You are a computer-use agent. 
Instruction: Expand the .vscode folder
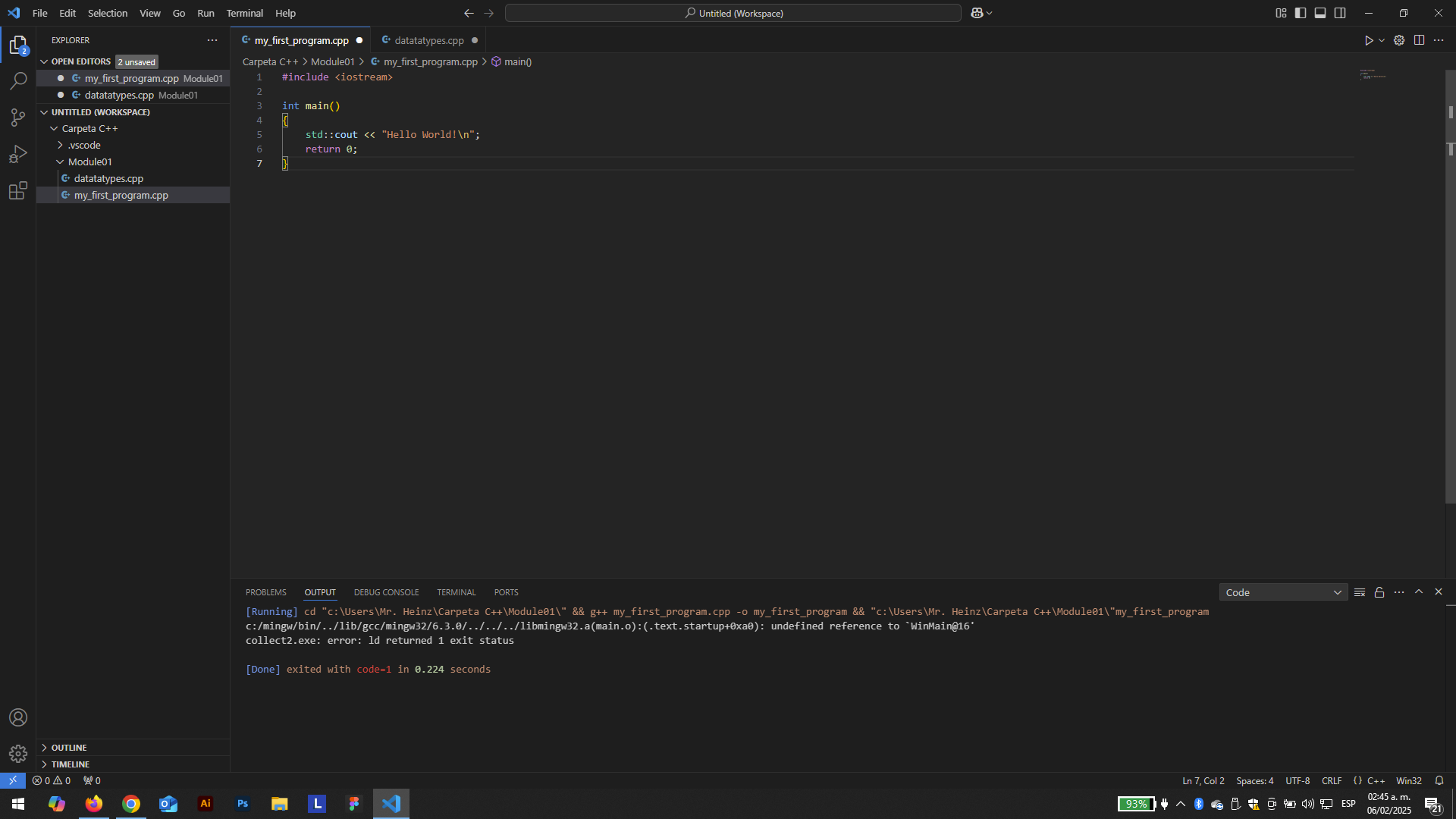(83, 145)
